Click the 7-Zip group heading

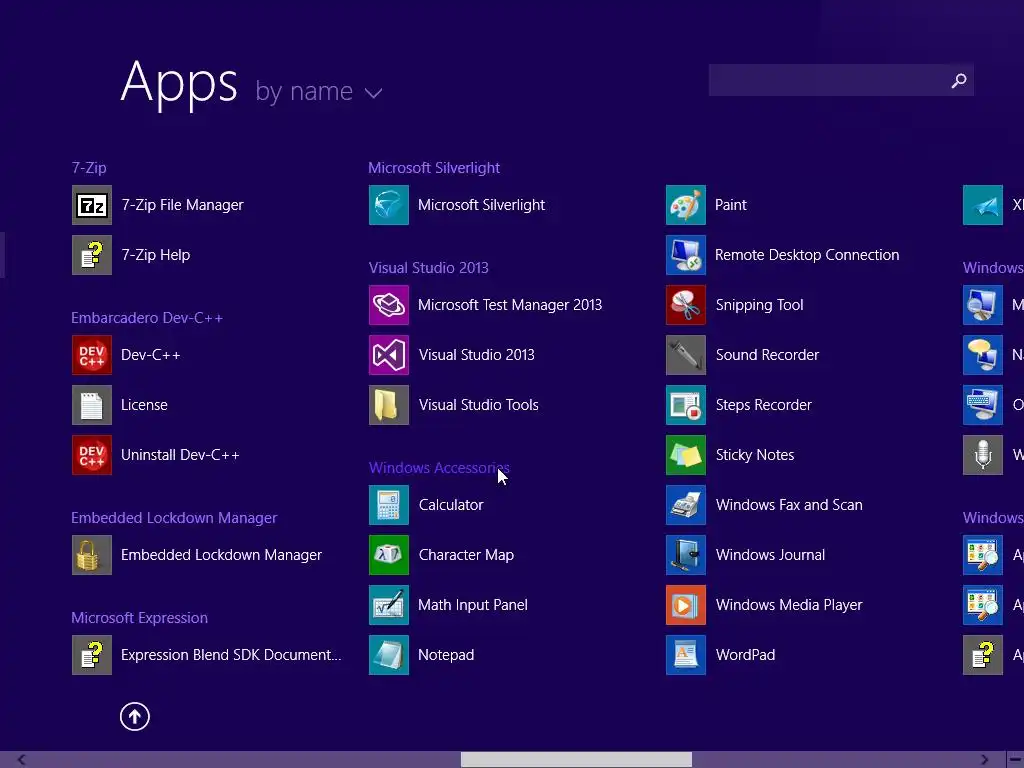coord(89,168)
